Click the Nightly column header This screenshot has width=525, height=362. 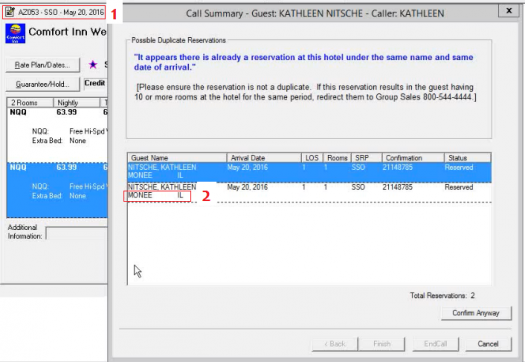76,102
